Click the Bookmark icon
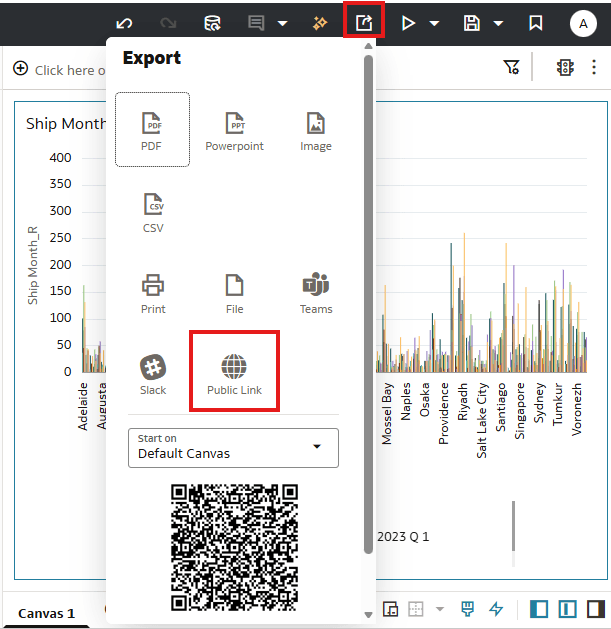Viewport: 611px width, 629px height. pos(536,23)
